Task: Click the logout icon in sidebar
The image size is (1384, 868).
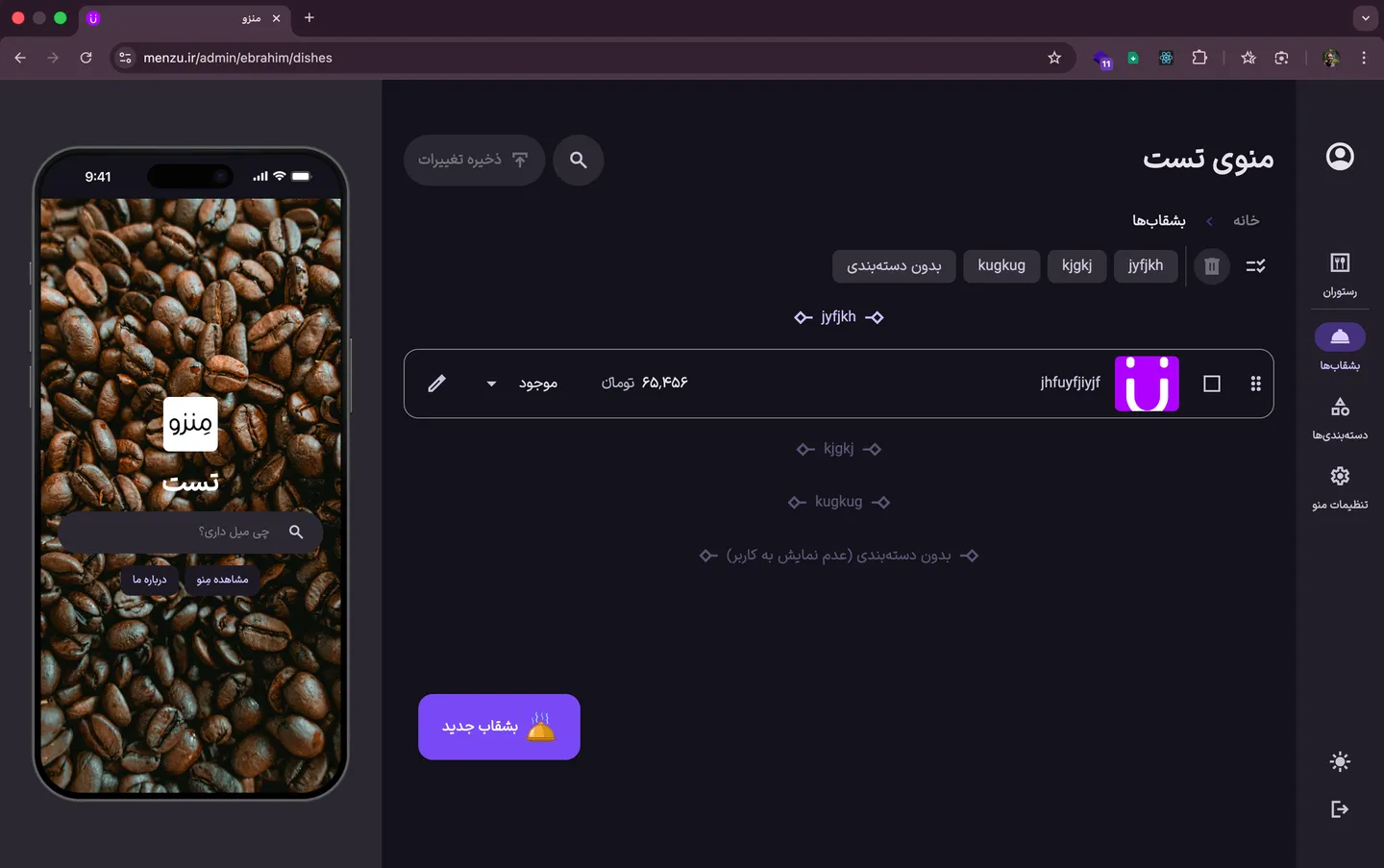Action: pos(1340,809)
